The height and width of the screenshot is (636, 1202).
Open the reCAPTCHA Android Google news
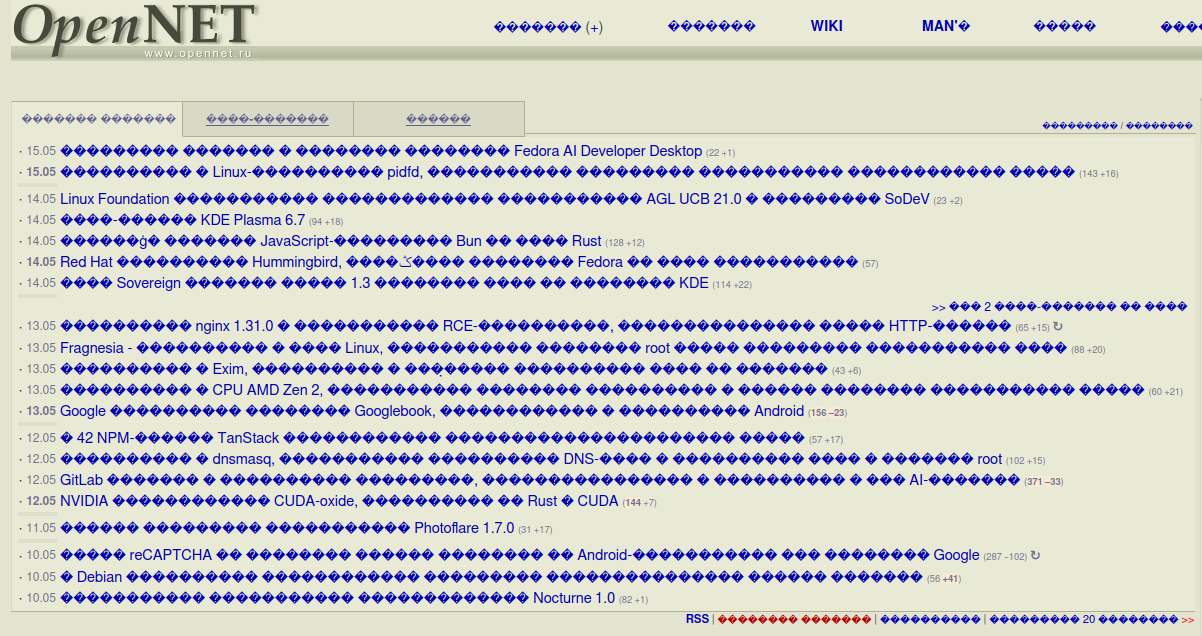pos(520,555)
